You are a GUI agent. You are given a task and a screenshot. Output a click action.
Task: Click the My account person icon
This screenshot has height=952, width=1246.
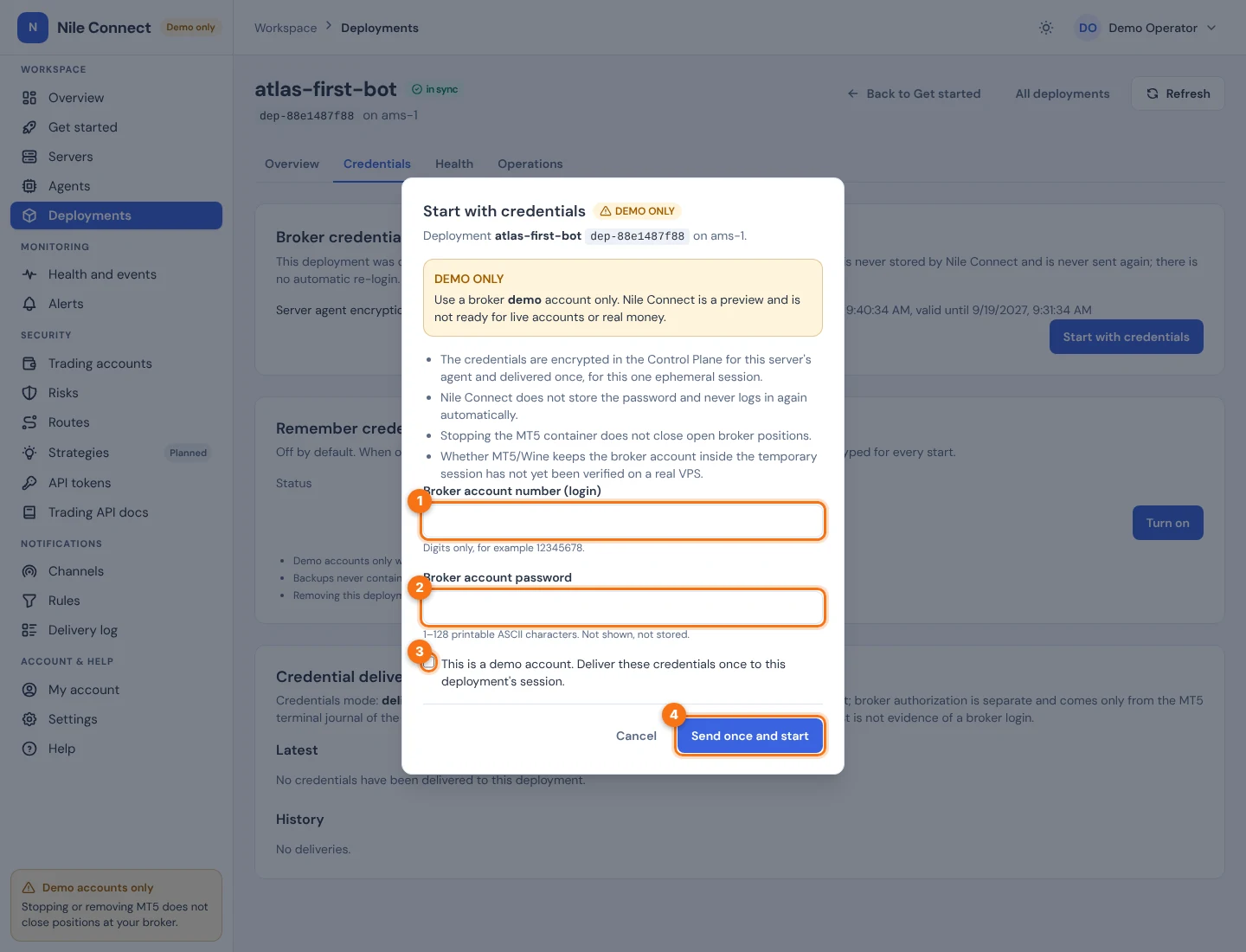[x=29, y=690]
